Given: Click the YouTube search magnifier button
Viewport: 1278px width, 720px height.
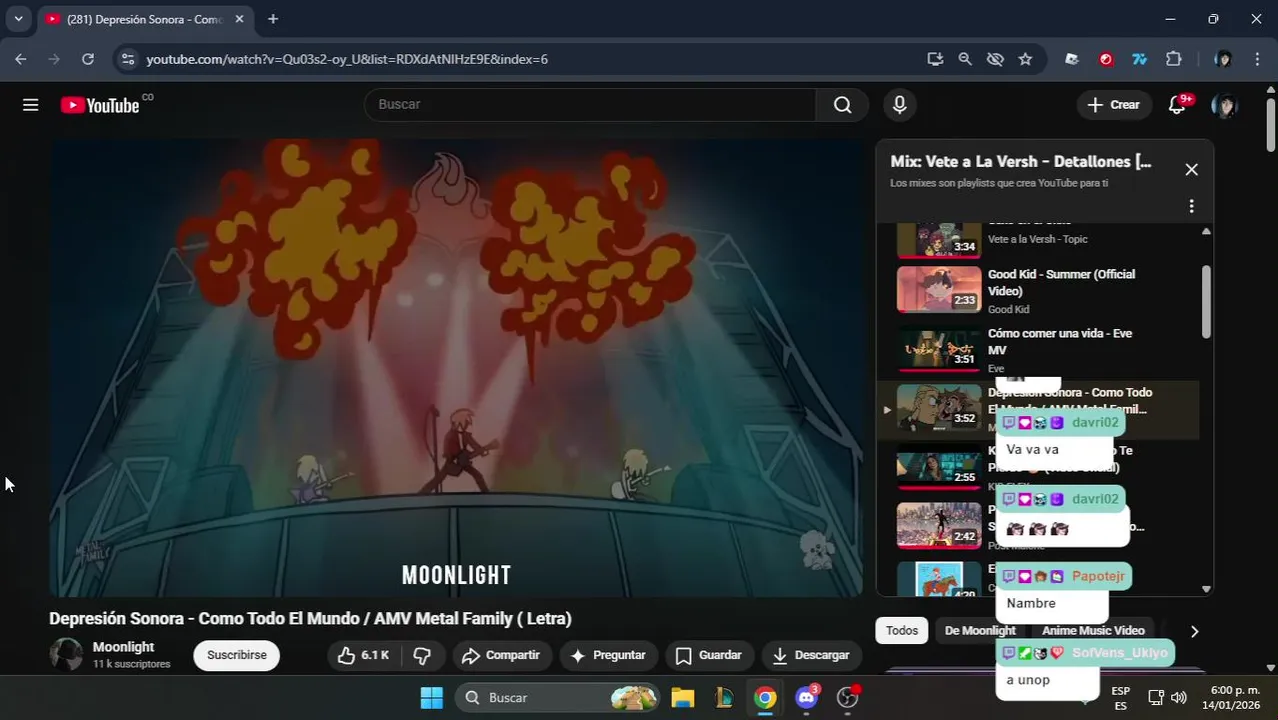Looking at the screenshot, I should point(843,105).
